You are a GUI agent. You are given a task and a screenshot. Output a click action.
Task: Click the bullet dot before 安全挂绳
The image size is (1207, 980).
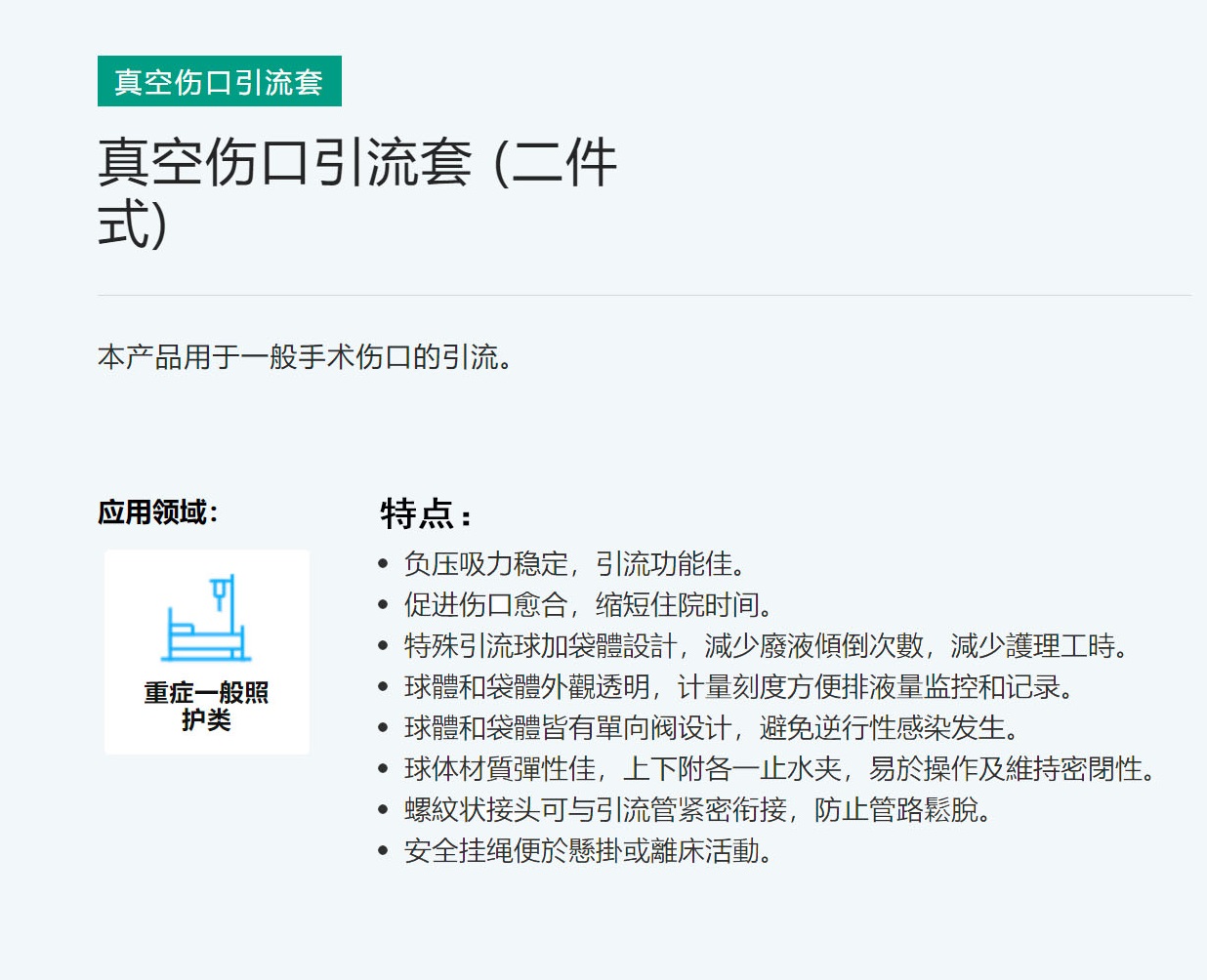[384, 852]
